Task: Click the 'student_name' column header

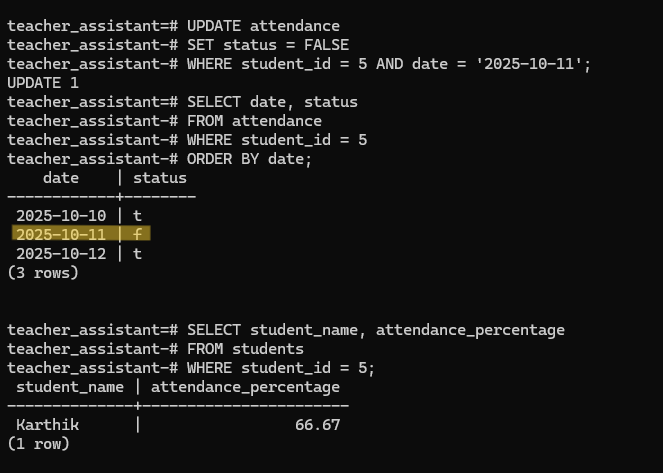Action: [70, 387]
